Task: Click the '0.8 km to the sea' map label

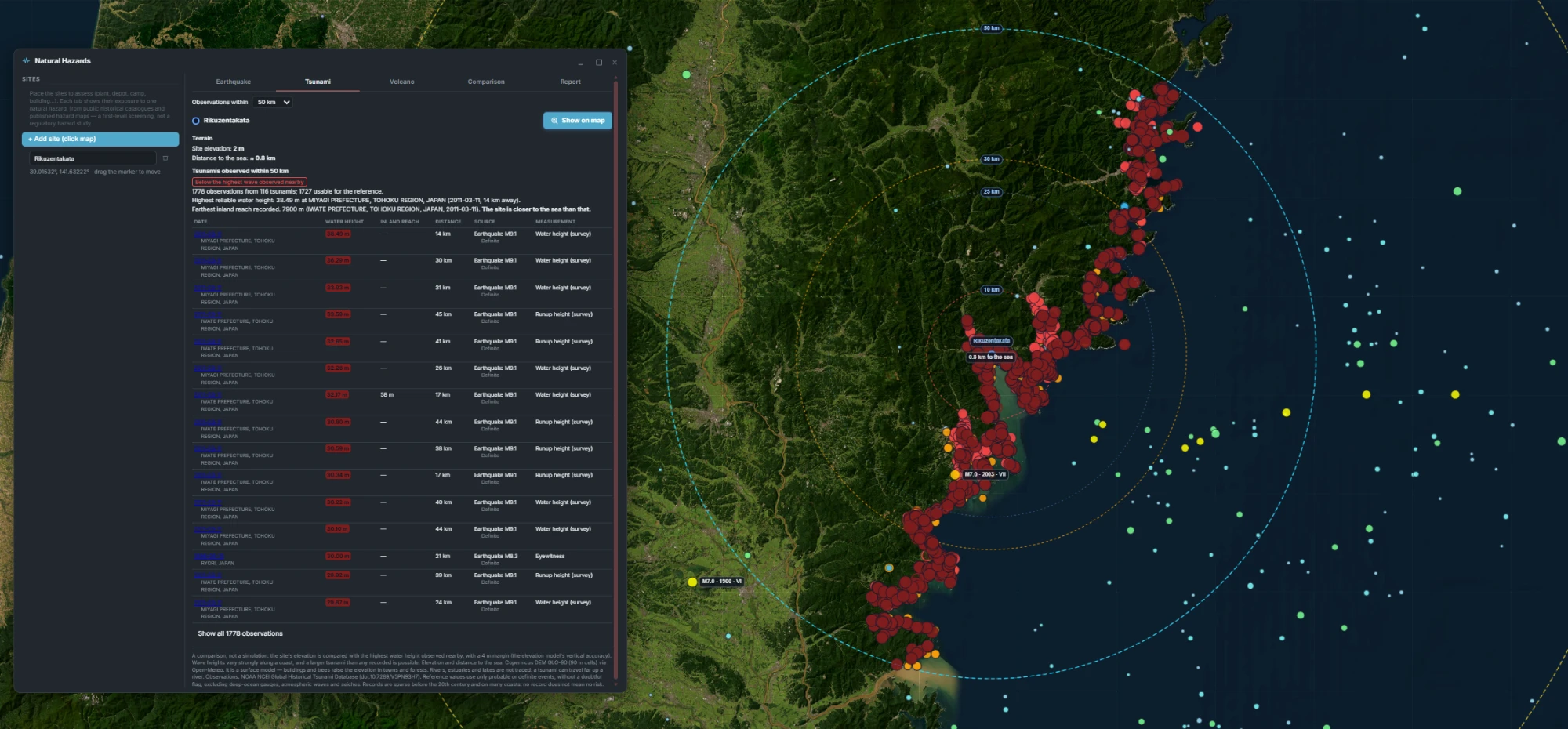Action: coord(990,357)
